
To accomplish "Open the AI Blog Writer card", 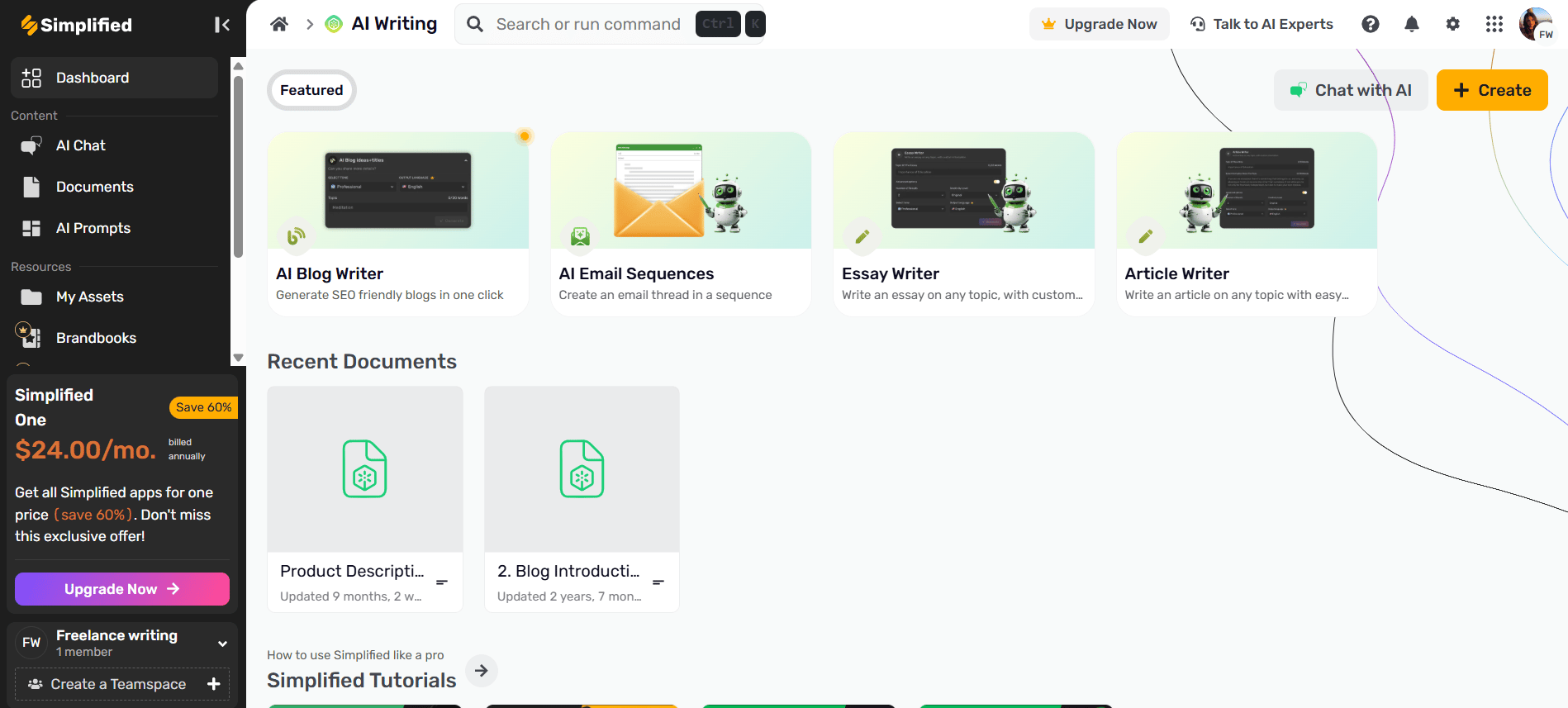I will pos(398,224).
